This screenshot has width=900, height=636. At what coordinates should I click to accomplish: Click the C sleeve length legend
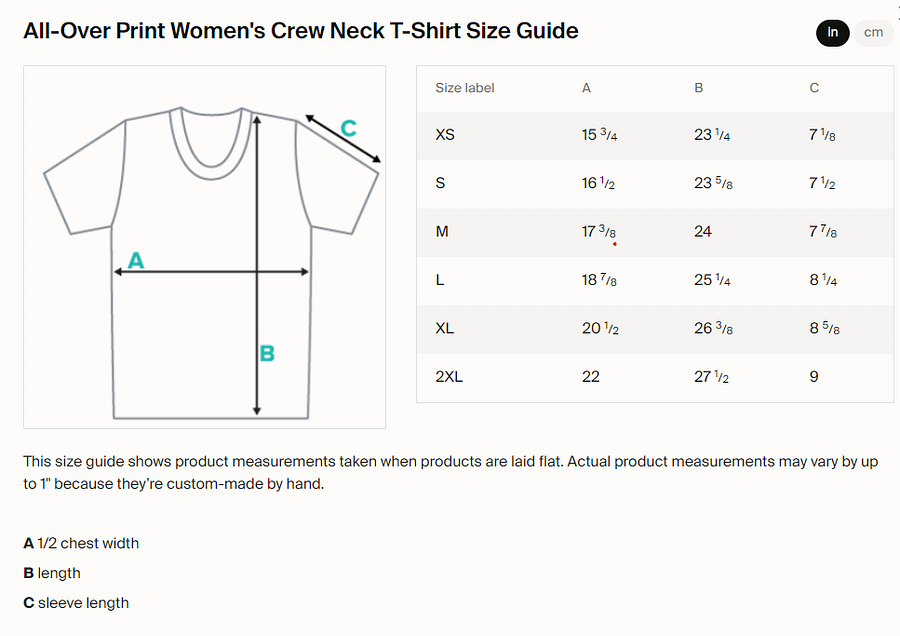coord(76,603)
